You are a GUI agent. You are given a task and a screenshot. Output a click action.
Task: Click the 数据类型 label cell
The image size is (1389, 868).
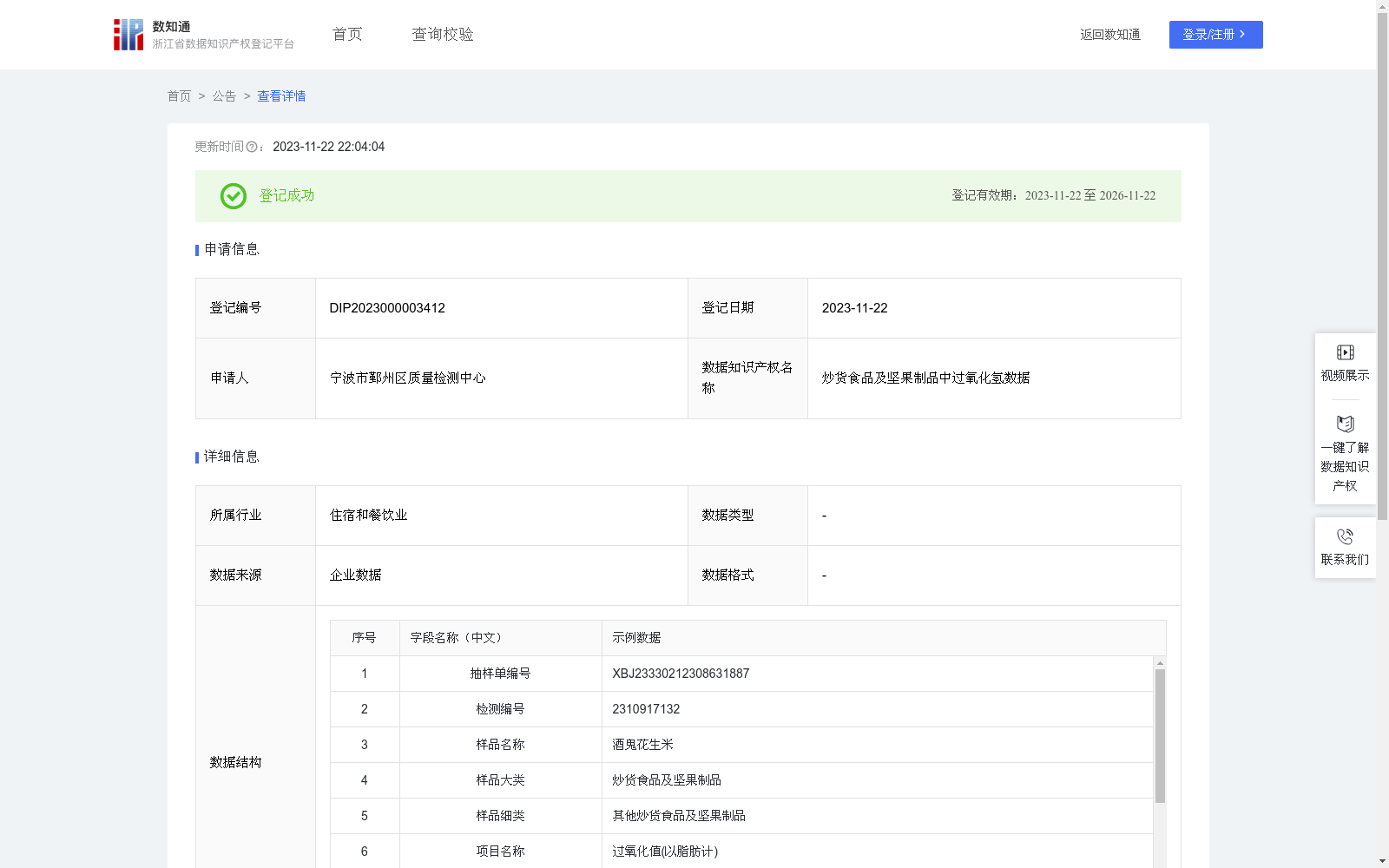pyautogui.click(x=747, y=516)
